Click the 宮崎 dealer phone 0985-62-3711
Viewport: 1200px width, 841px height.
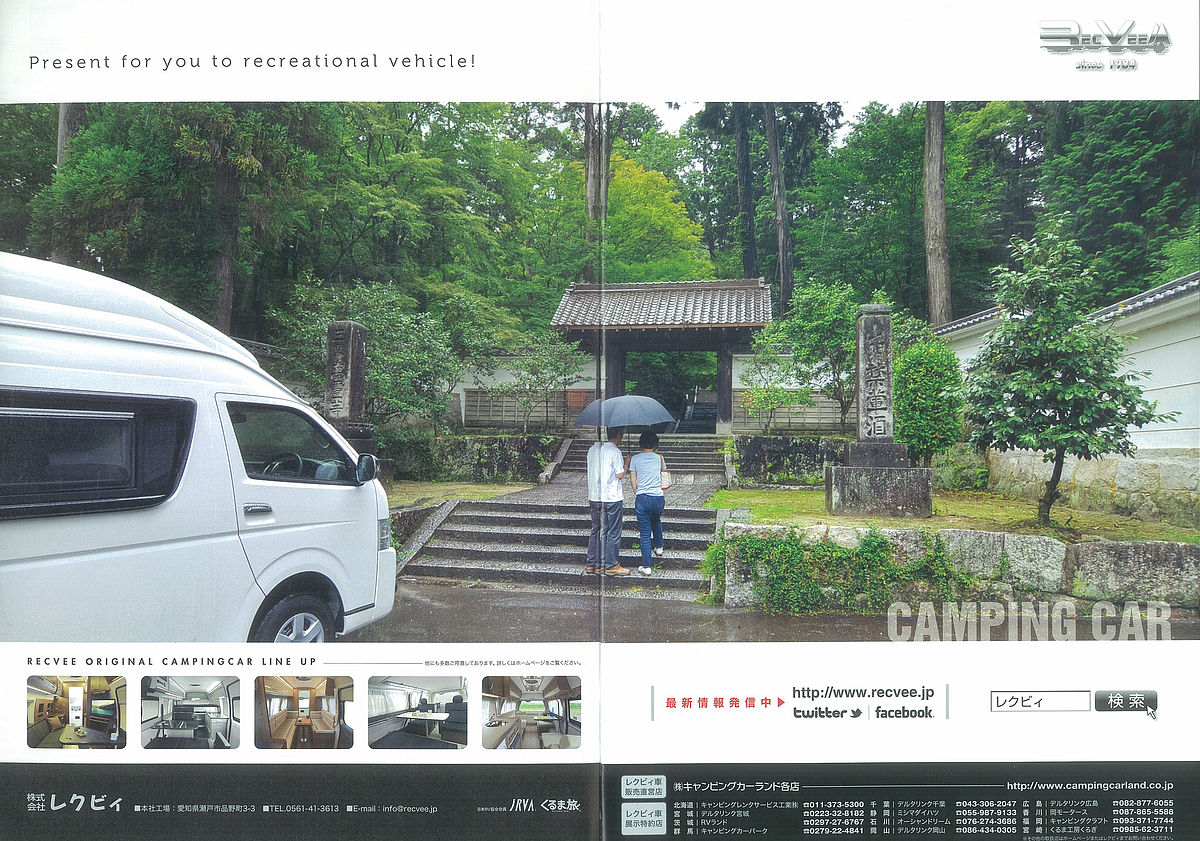pyautogui.click(x=1143, y=830)
